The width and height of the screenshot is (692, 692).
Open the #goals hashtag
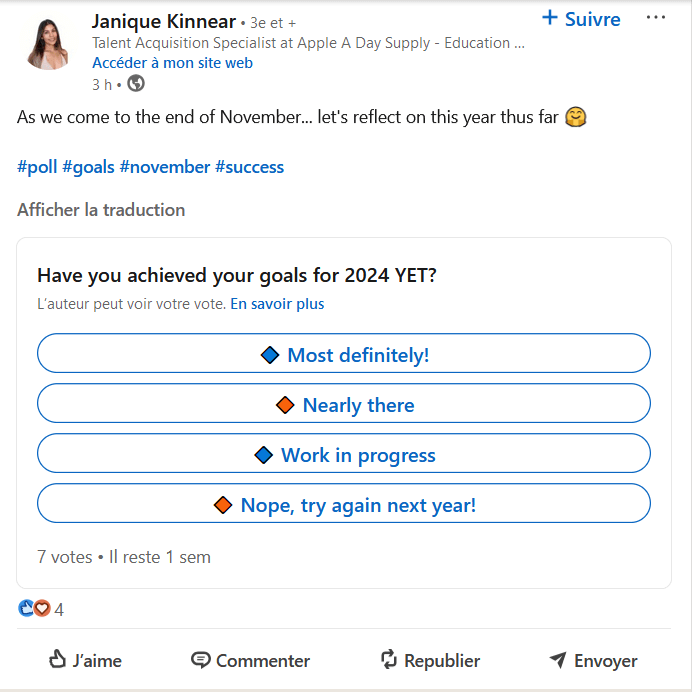[x=88, y=167]
